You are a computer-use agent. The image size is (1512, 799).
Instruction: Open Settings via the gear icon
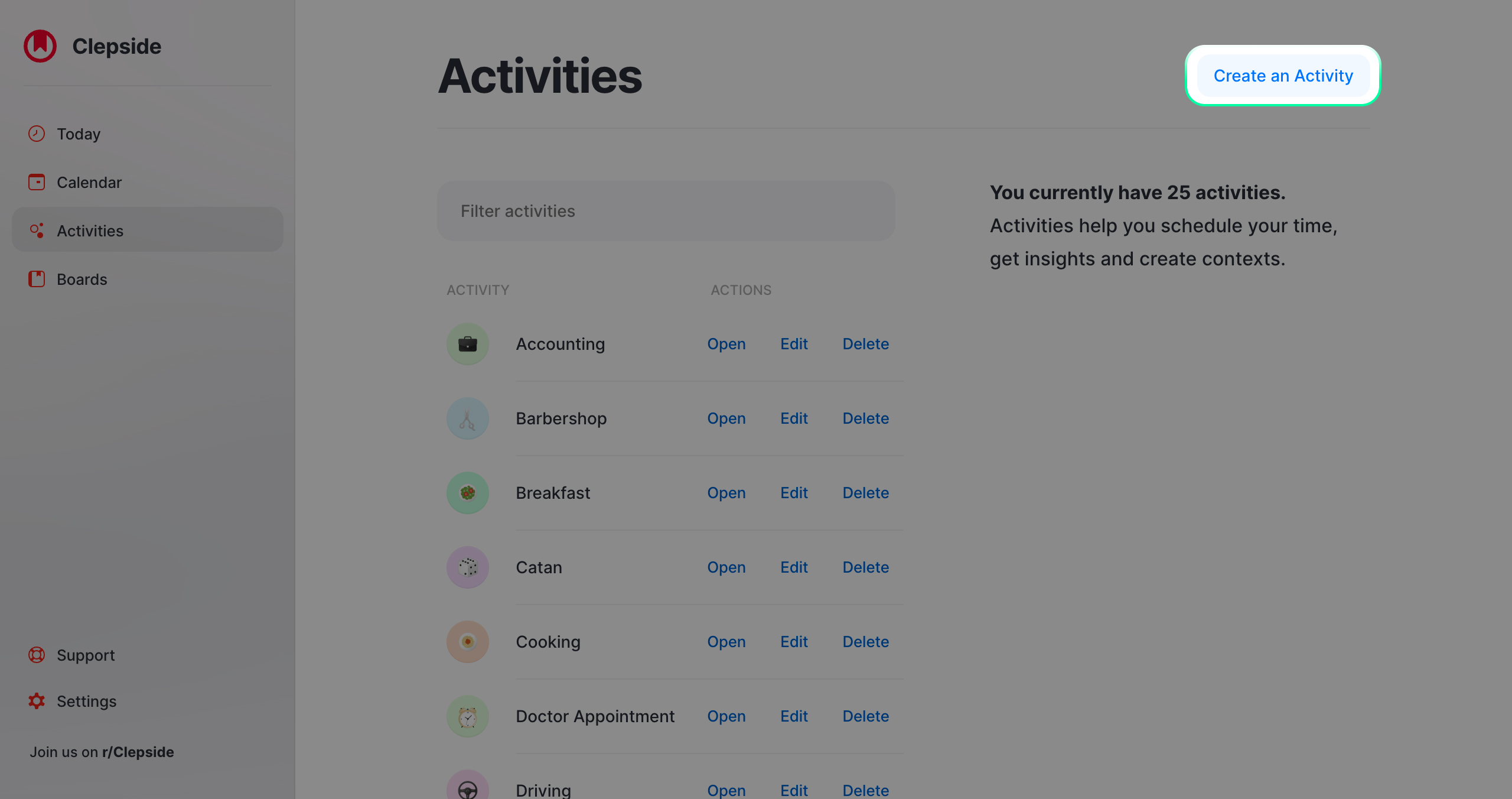pyautogui.click(x=36, y=701)
